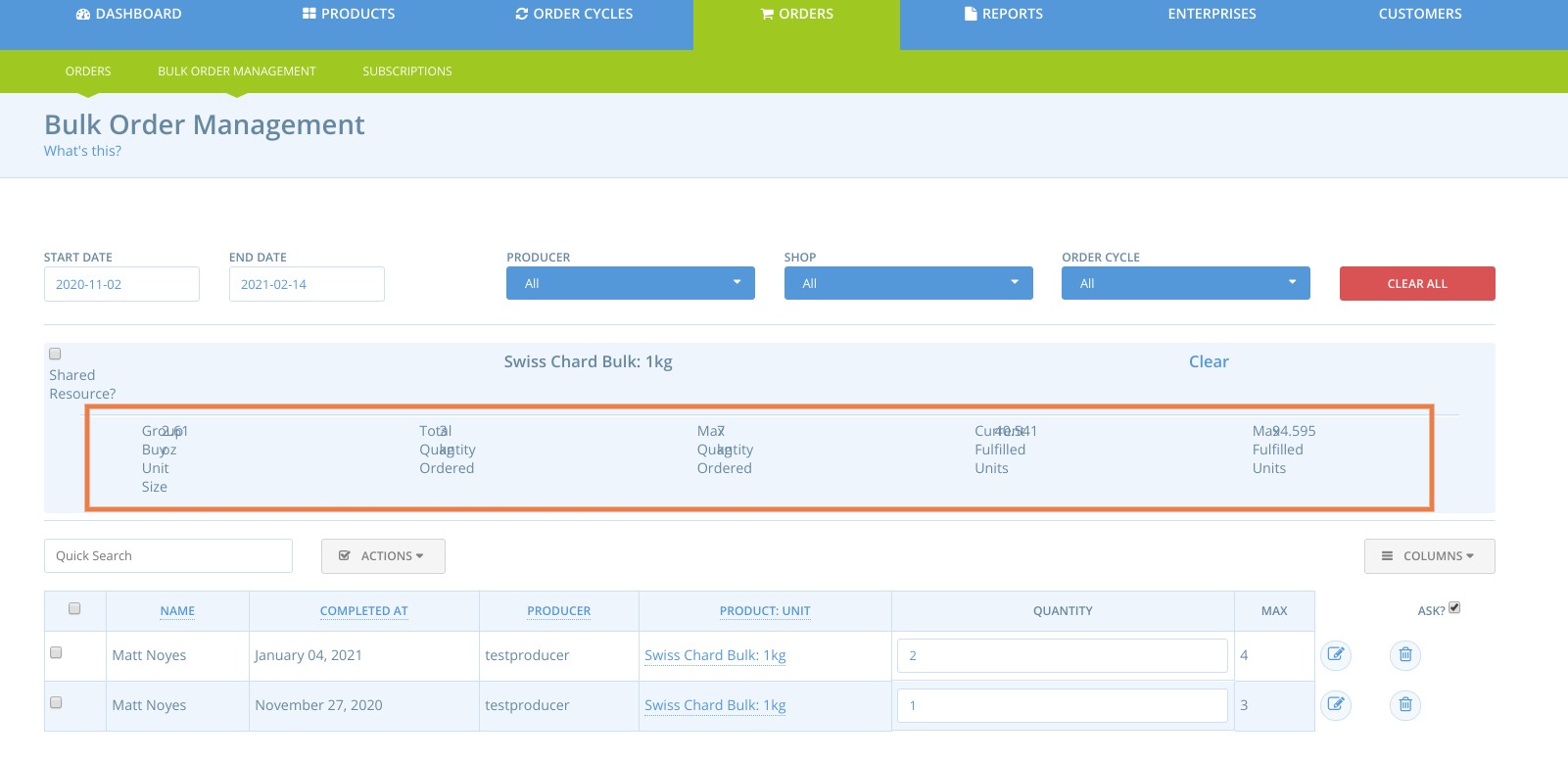The image size is (1568, 761).
Task: Click the edit icon for the January 04 order
Action: (x=1336, y=655)
